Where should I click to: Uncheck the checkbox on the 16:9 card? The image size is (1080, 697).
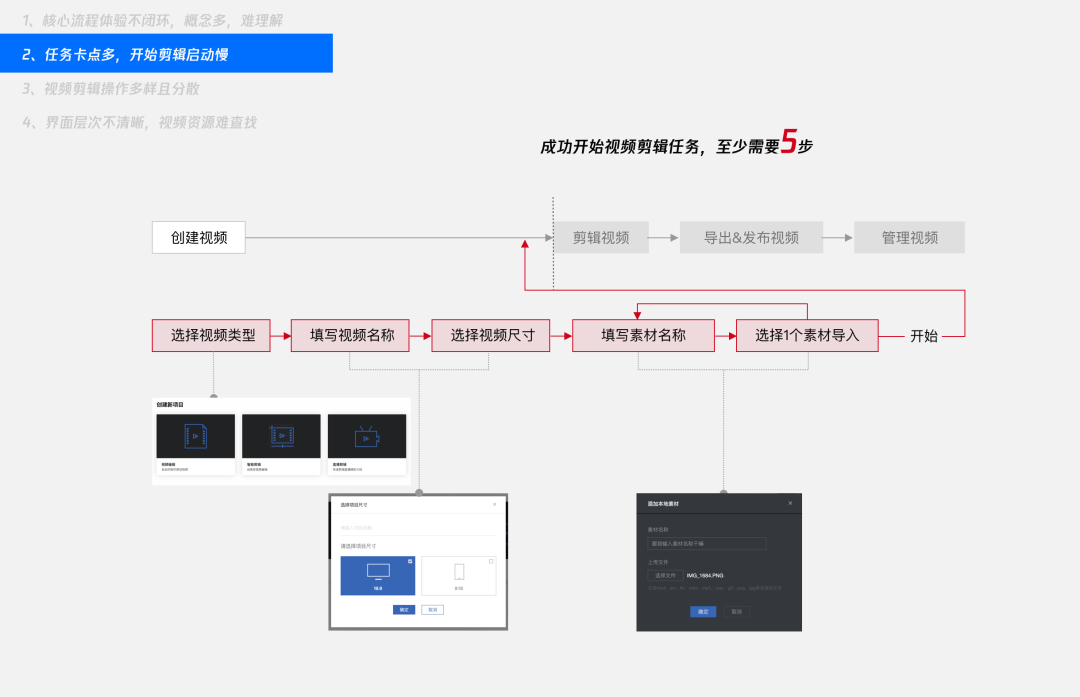click(410, 561)
